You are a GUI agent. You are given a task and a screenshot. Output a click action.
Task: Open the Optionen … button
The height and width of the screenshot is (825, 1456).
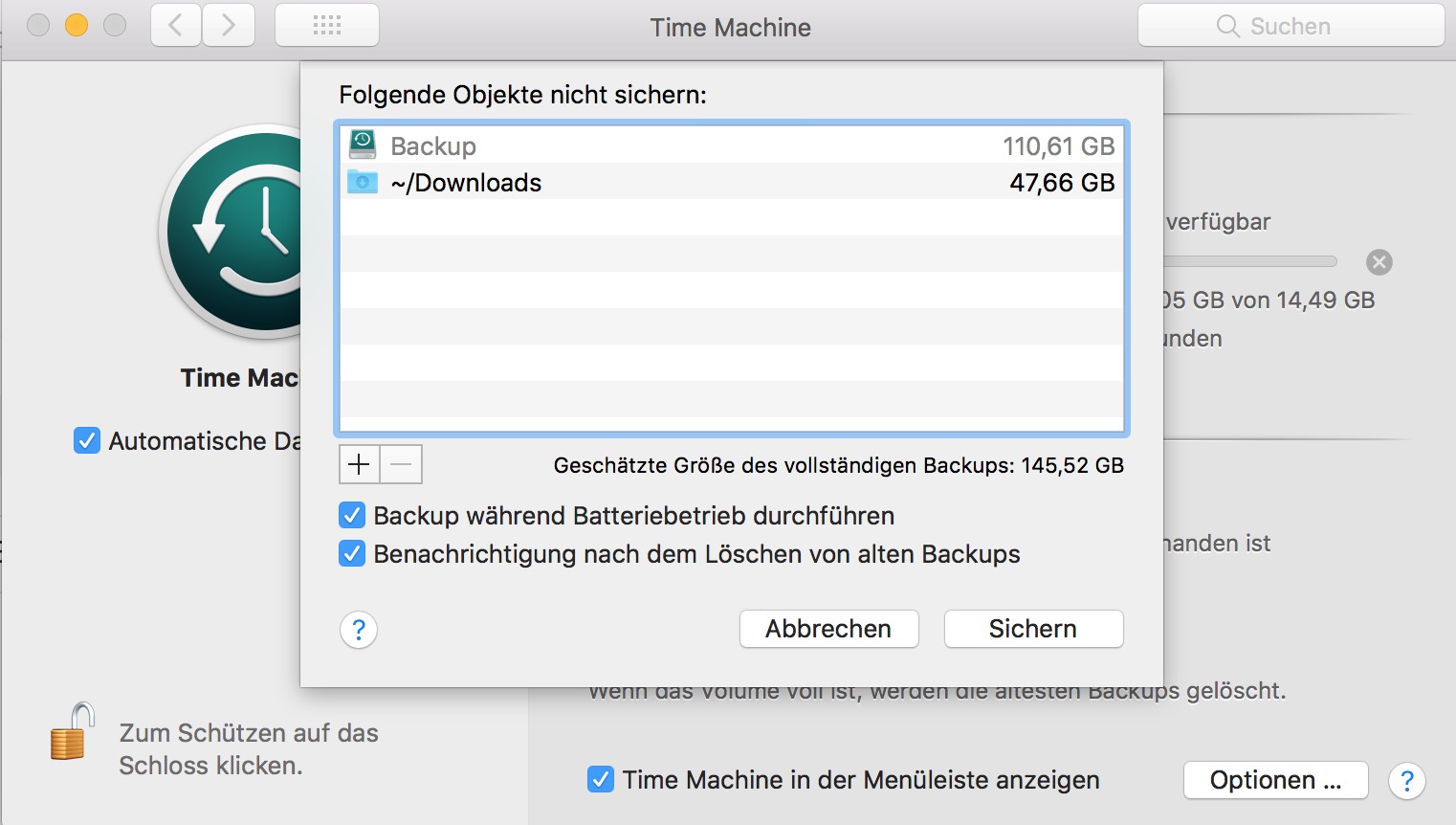tap(1275, 780)
